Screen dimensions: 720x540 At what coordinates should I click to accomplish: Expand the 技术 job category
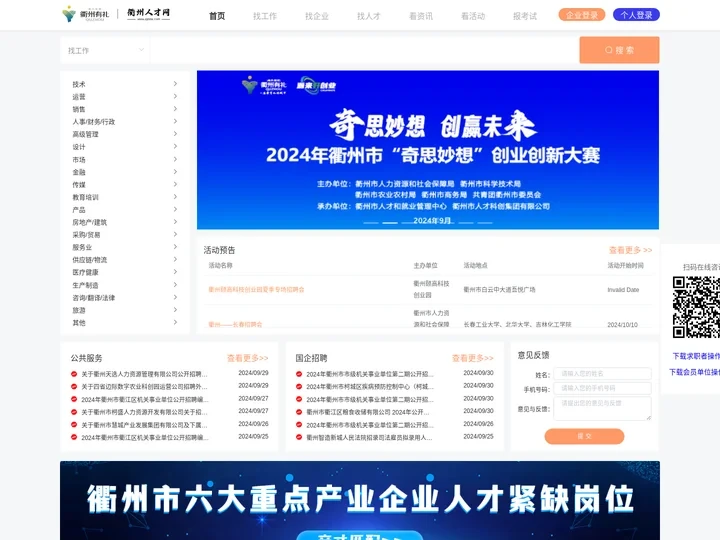tap(124, 84)
